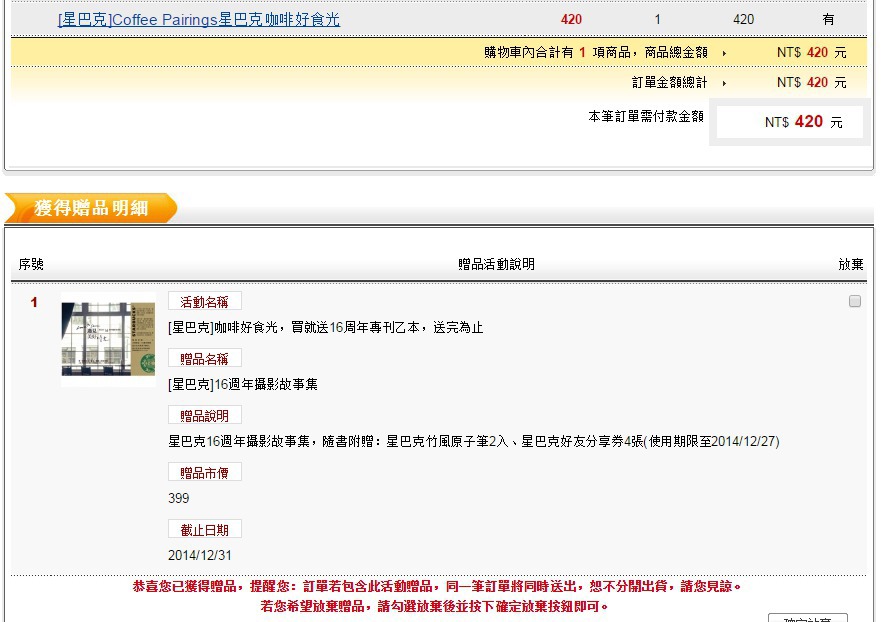Click the 贈品活動說明 column header
The height and width of the screenshot is (622, 882).
tap(496, 264)
